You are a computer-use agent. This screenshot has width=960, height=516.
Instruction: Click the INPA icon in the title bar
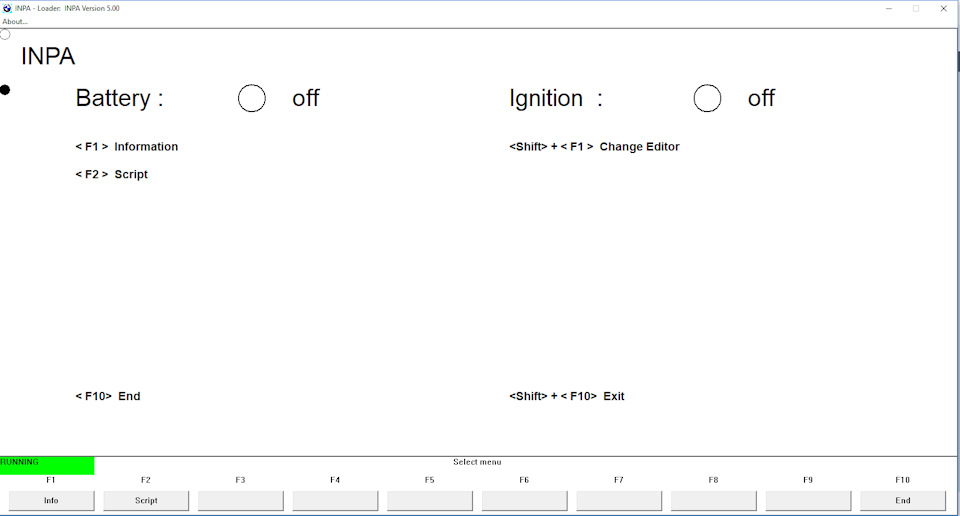click(7, 8)
